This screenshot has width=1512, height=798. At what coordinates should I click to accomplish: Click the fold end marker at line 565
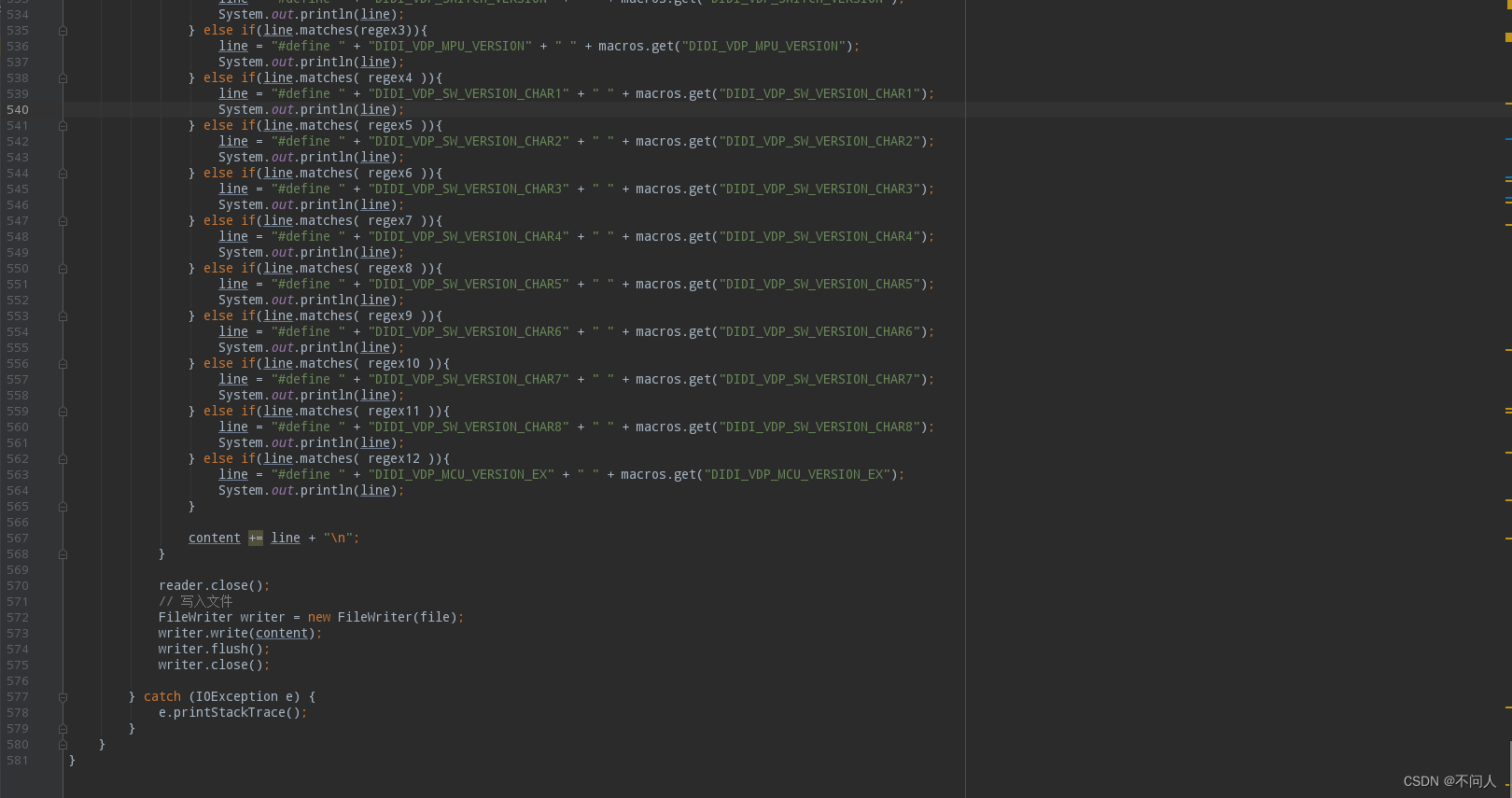[x=63, y=507]
